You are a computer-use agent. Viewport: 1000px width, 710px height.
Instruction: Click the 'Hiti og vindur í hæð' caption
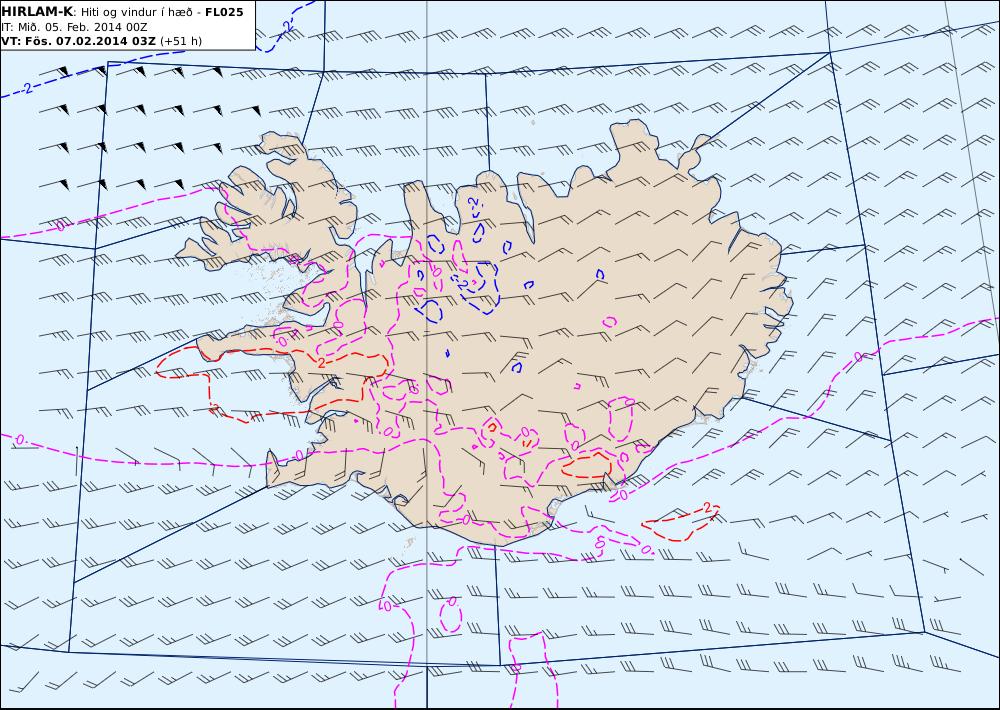point(136,13)
